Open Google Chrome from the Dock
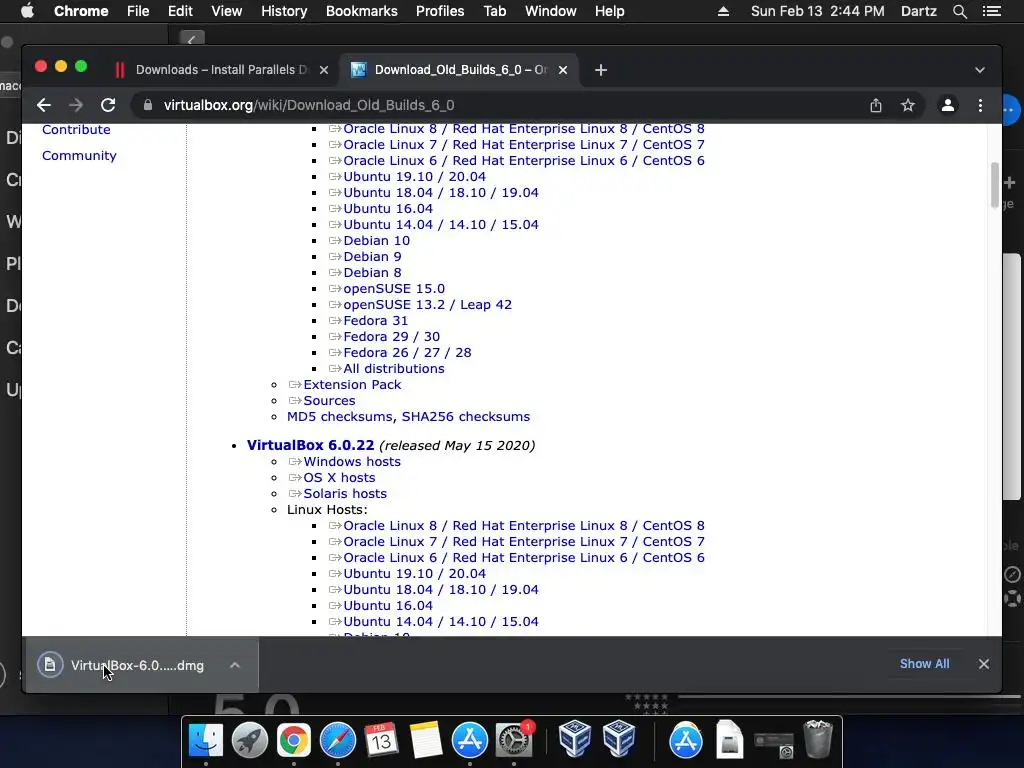 [293, 741]
